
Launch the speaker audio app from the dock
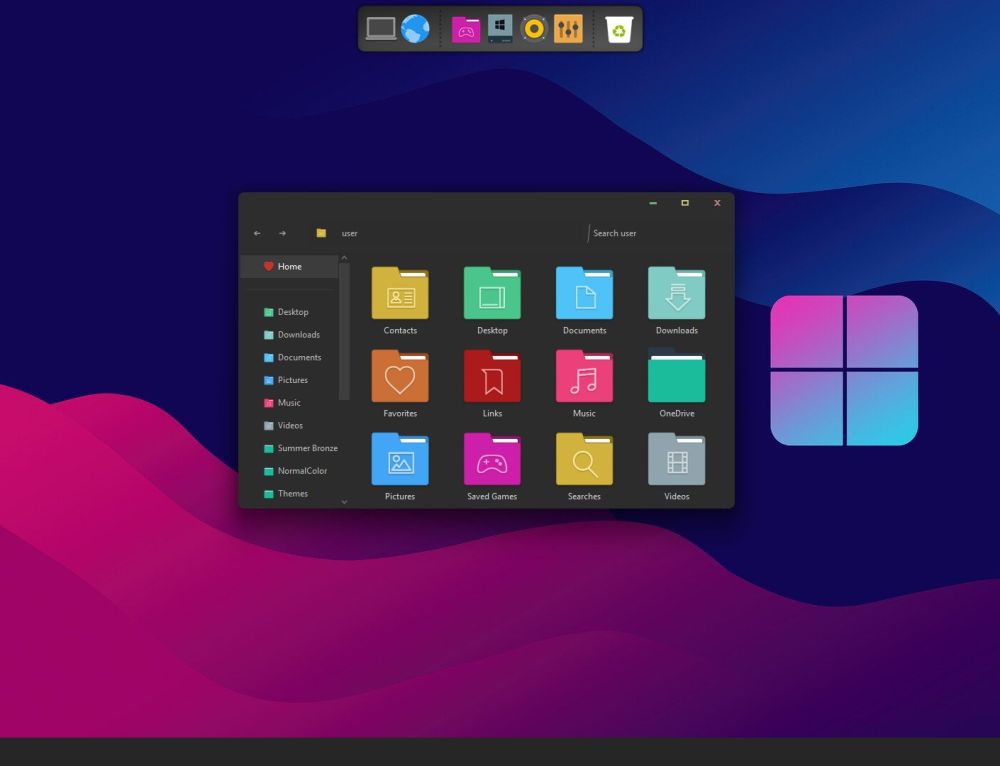click(533, 29)
